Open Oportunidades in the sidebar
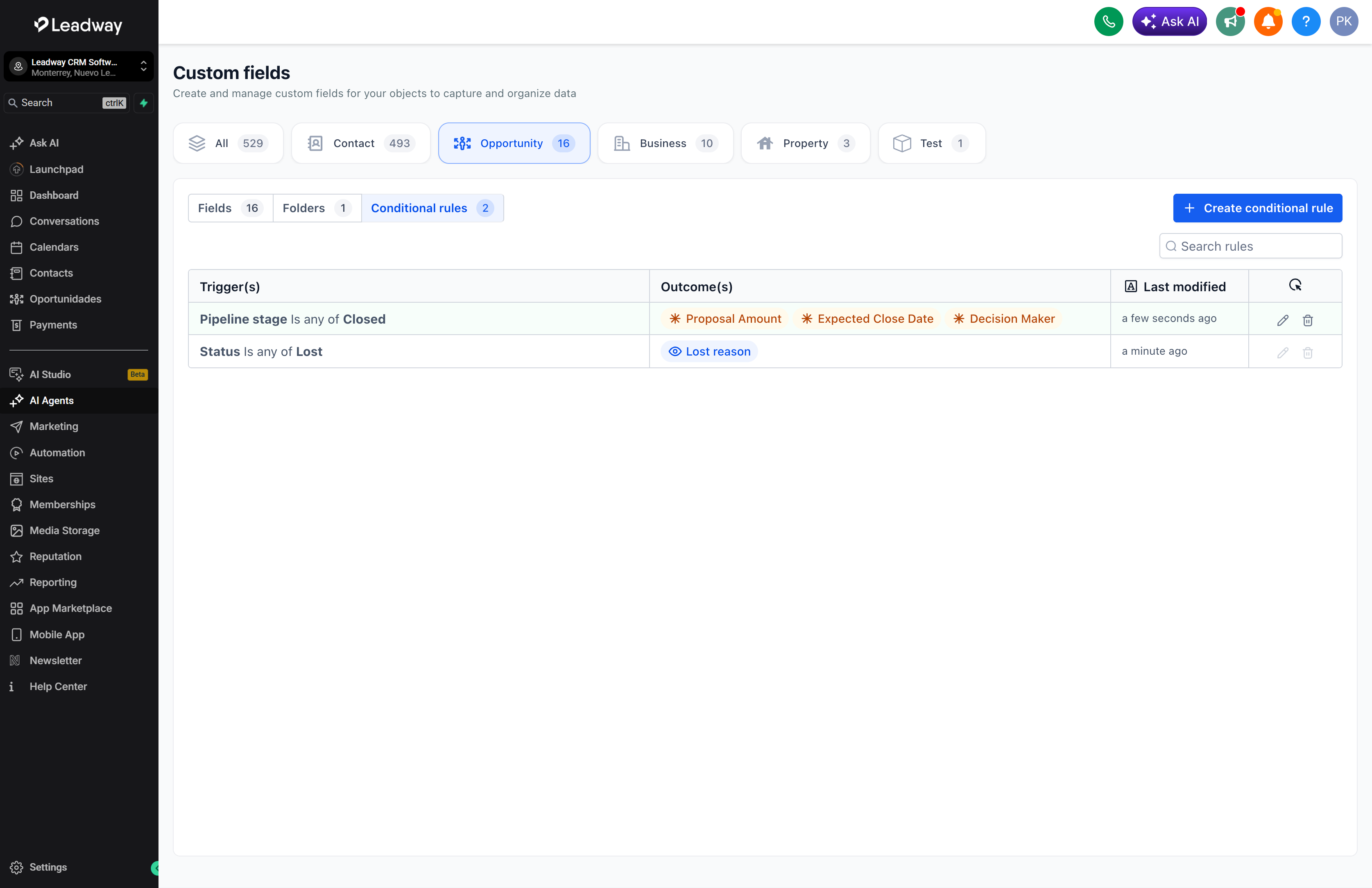This screenshot has height=888, width=1372. [79, 299]
